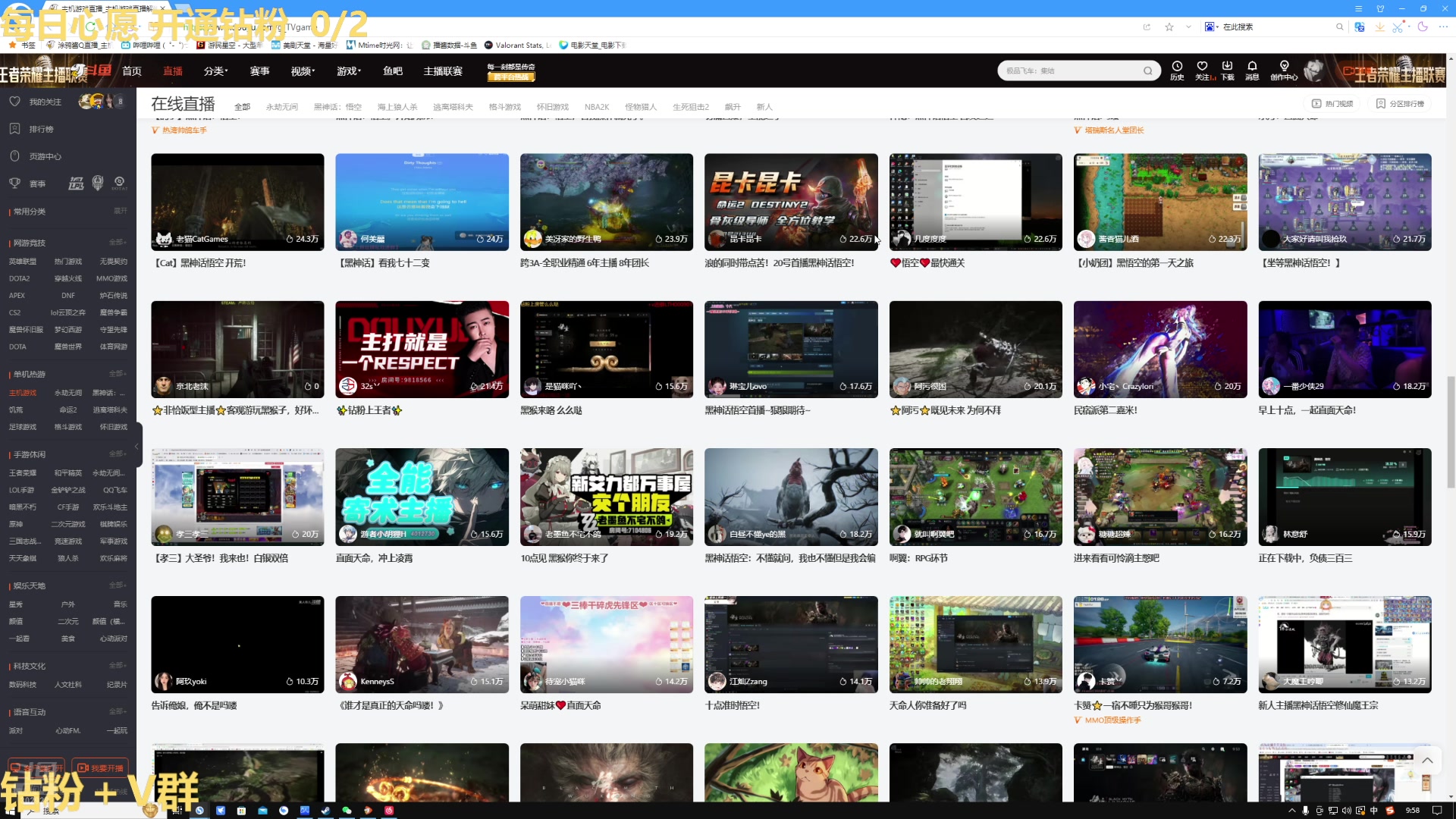
Task: Click the magnifier icon in Douyu search box
Action: tap(1148, 71)
